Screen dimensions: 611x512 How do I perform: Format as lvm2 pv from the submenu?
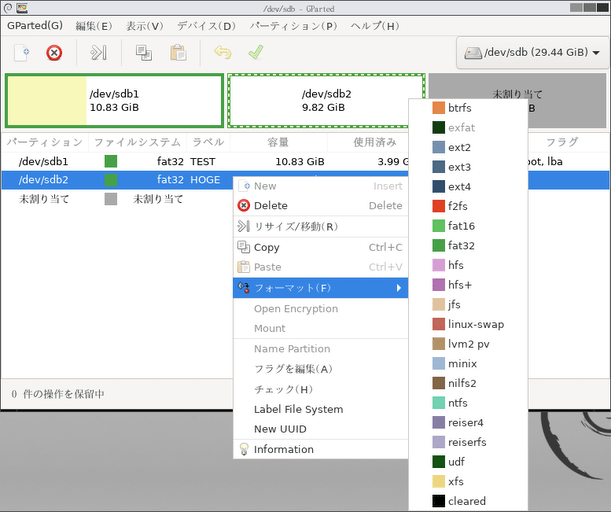point(468,344)
